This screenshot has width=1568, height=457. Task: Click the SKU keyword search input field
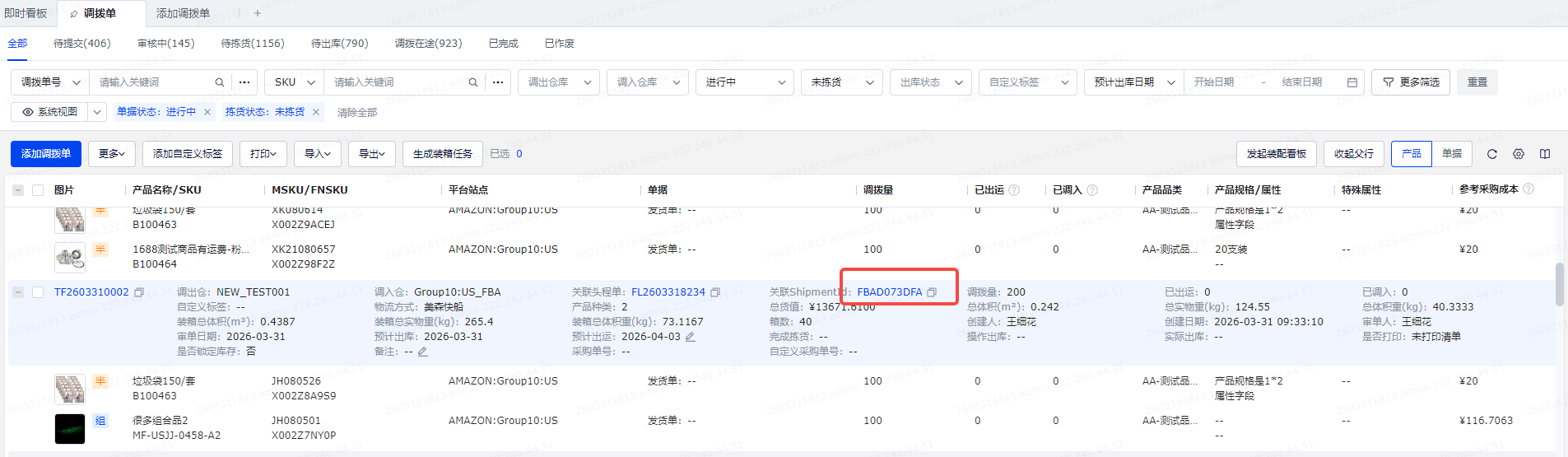pyautogui.click(x=395, y=82)
